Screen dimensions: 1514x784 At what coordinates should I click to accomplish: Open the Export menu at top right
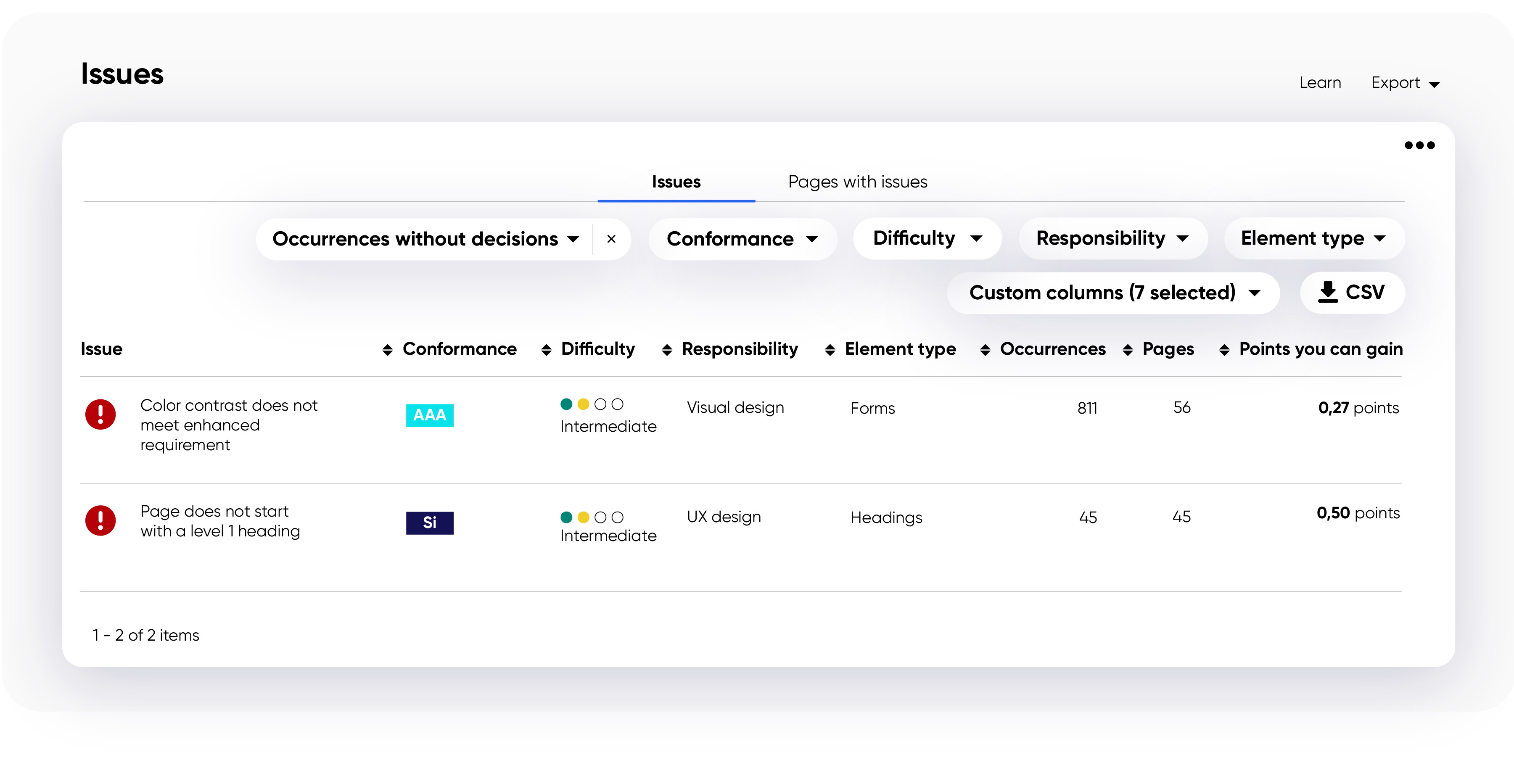tap(1405, 83)
